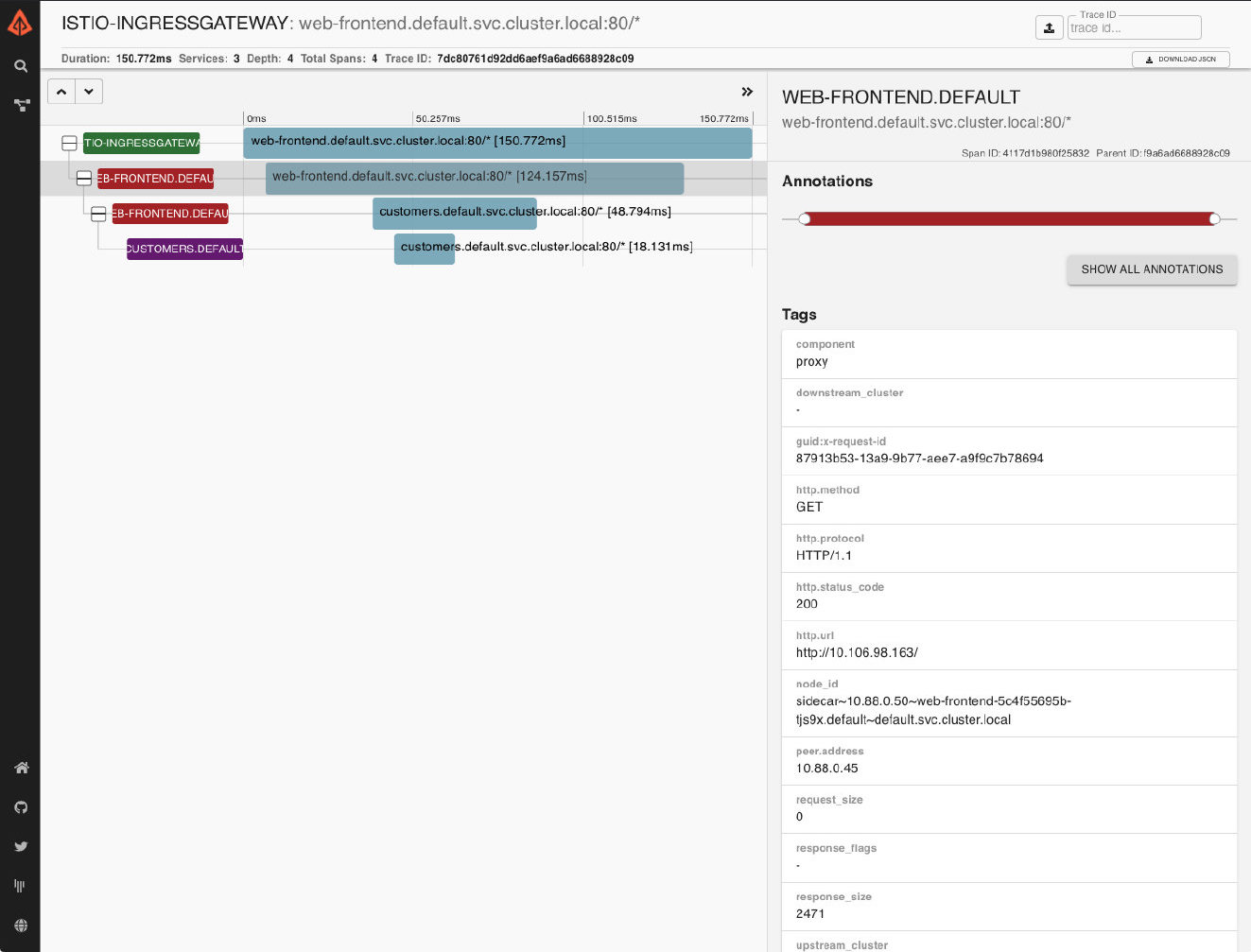Click the left endpoint of the red annotations bar
Screen dimensions: 1251x952
tap(805, 219)
